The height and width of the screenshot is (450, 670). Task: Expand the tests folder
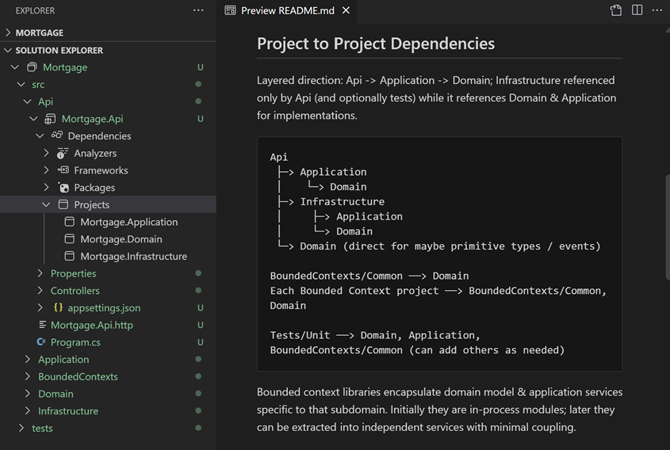point(22,428)
